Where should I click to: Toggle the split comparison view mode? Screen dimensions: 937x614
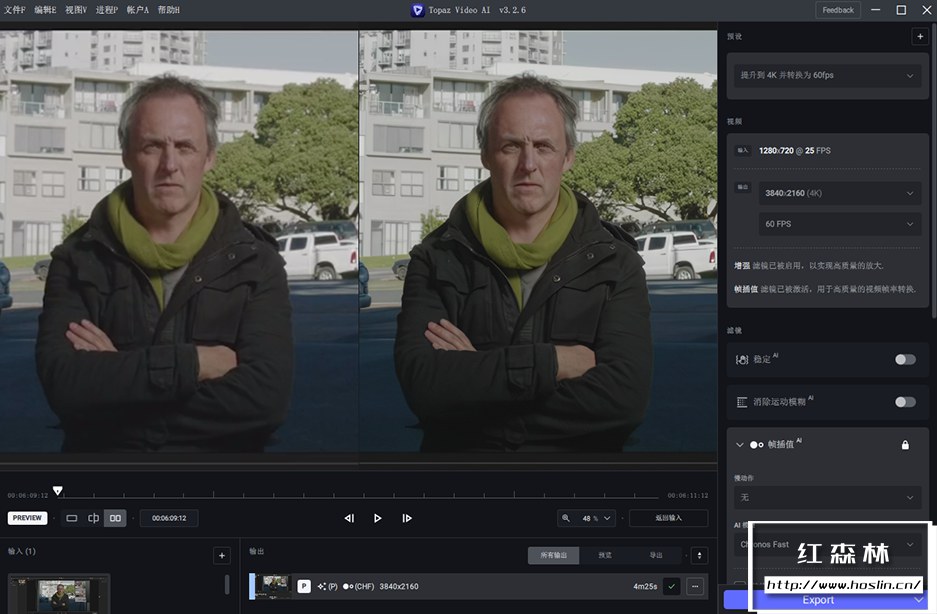[x=94, y=517]
